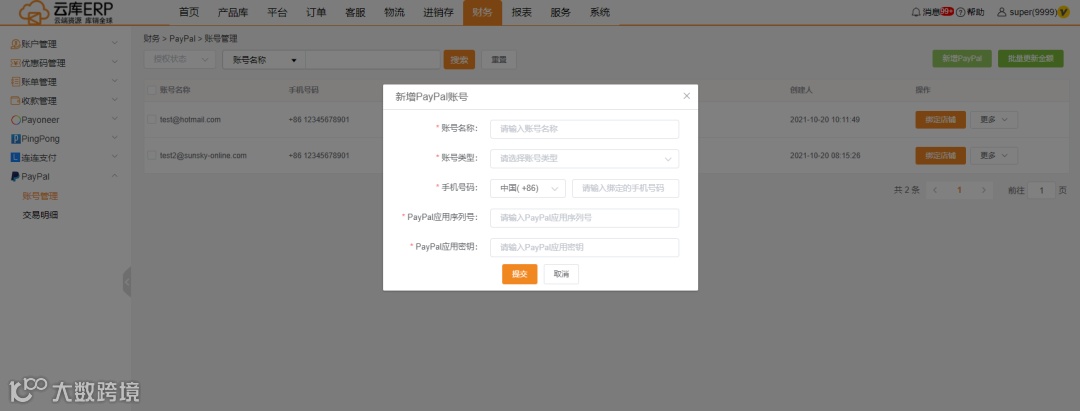Click the 重置 button
The height and width of the screenshot is (411, 1080).
point(499,60)
